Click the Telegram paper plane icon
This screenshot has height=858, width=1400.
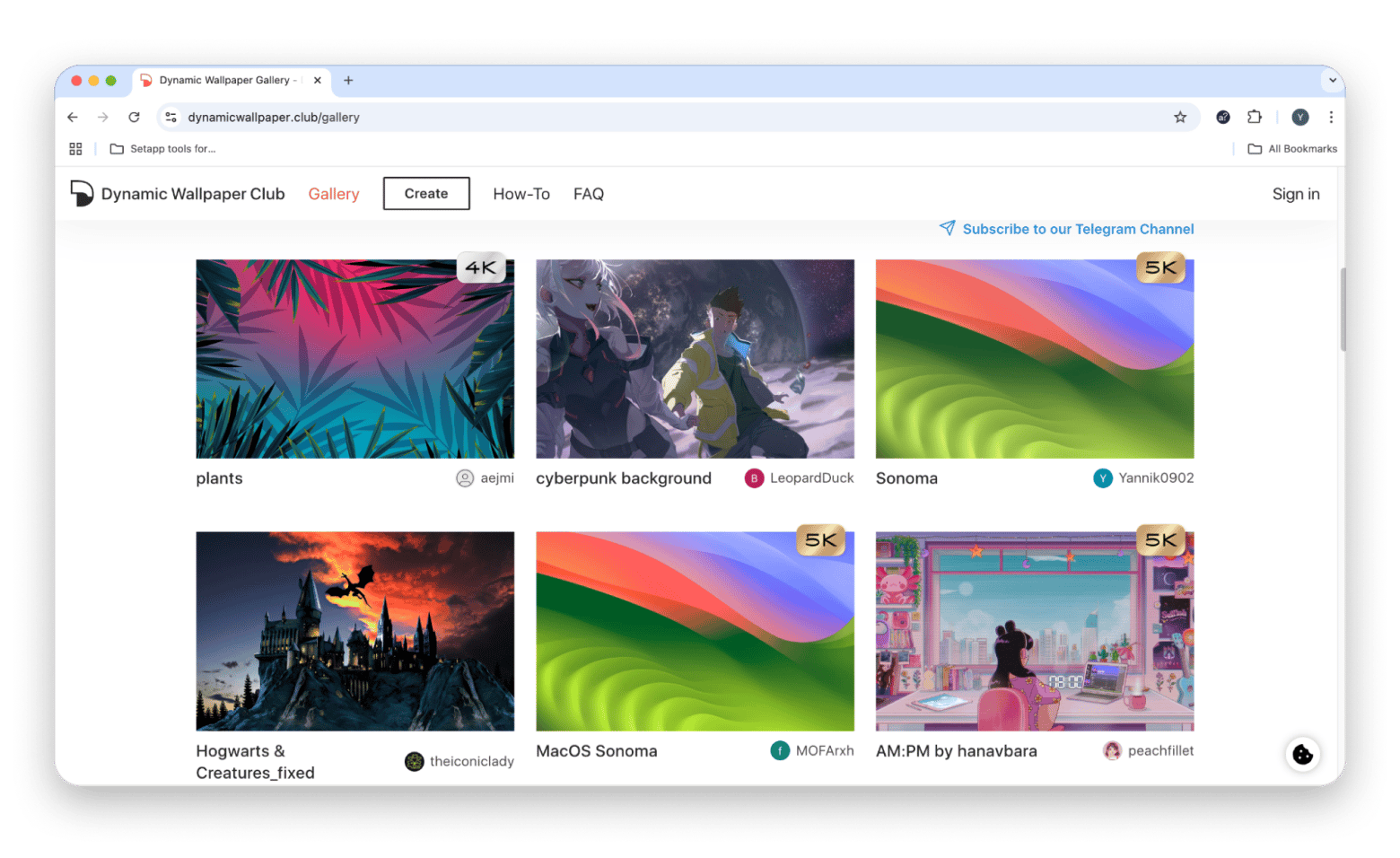click(x=947, y=228)
